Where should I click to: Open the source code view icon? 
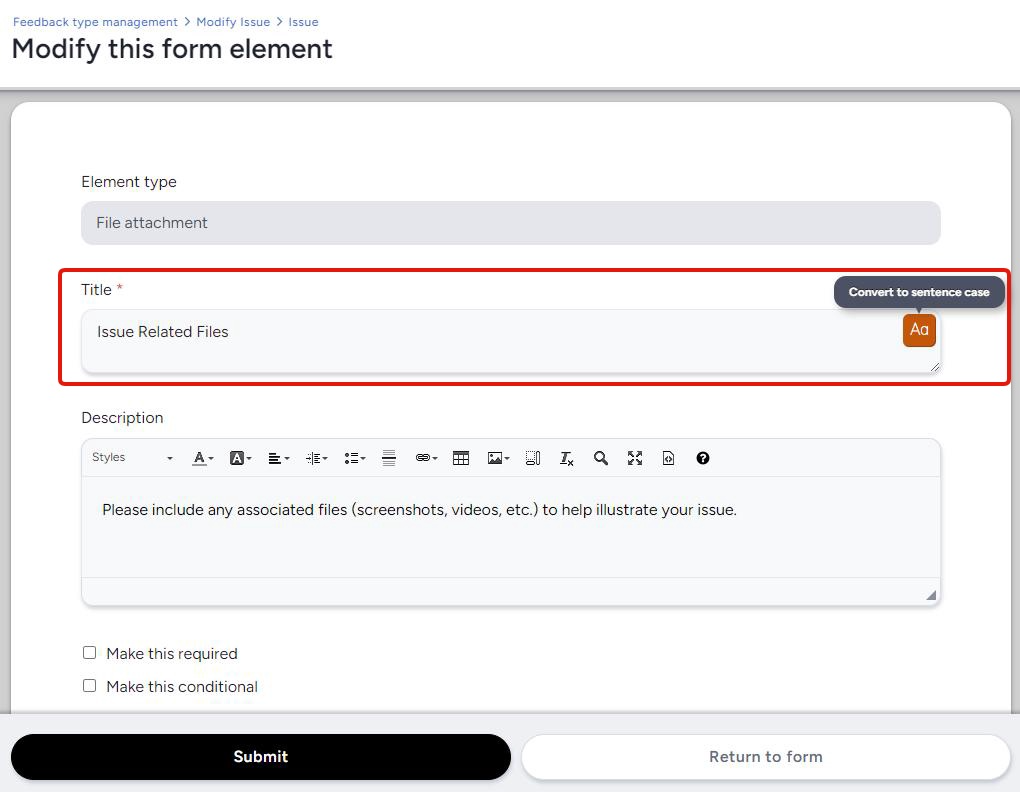(x=669, y=458)
